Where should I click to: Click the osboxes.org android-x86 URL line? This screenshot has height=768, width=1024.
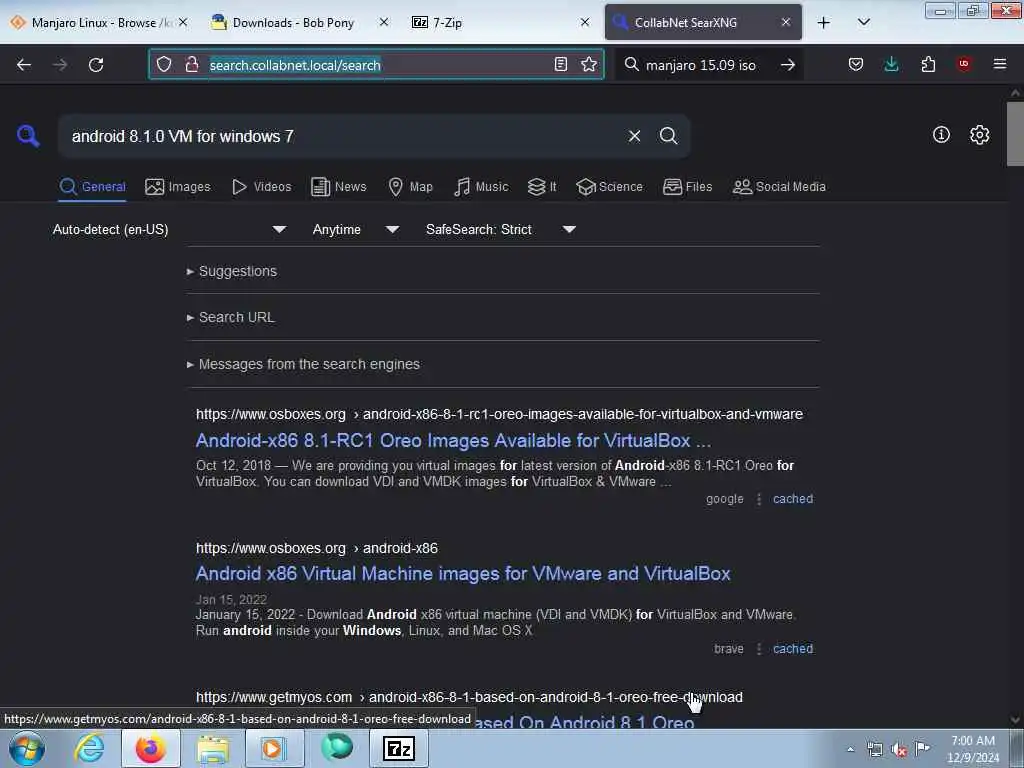pyautogui.click(x=317, y=549)
